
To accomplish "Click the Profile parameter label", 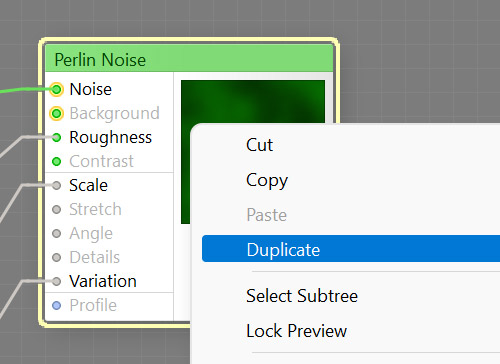I will click(x=93, y=305).
